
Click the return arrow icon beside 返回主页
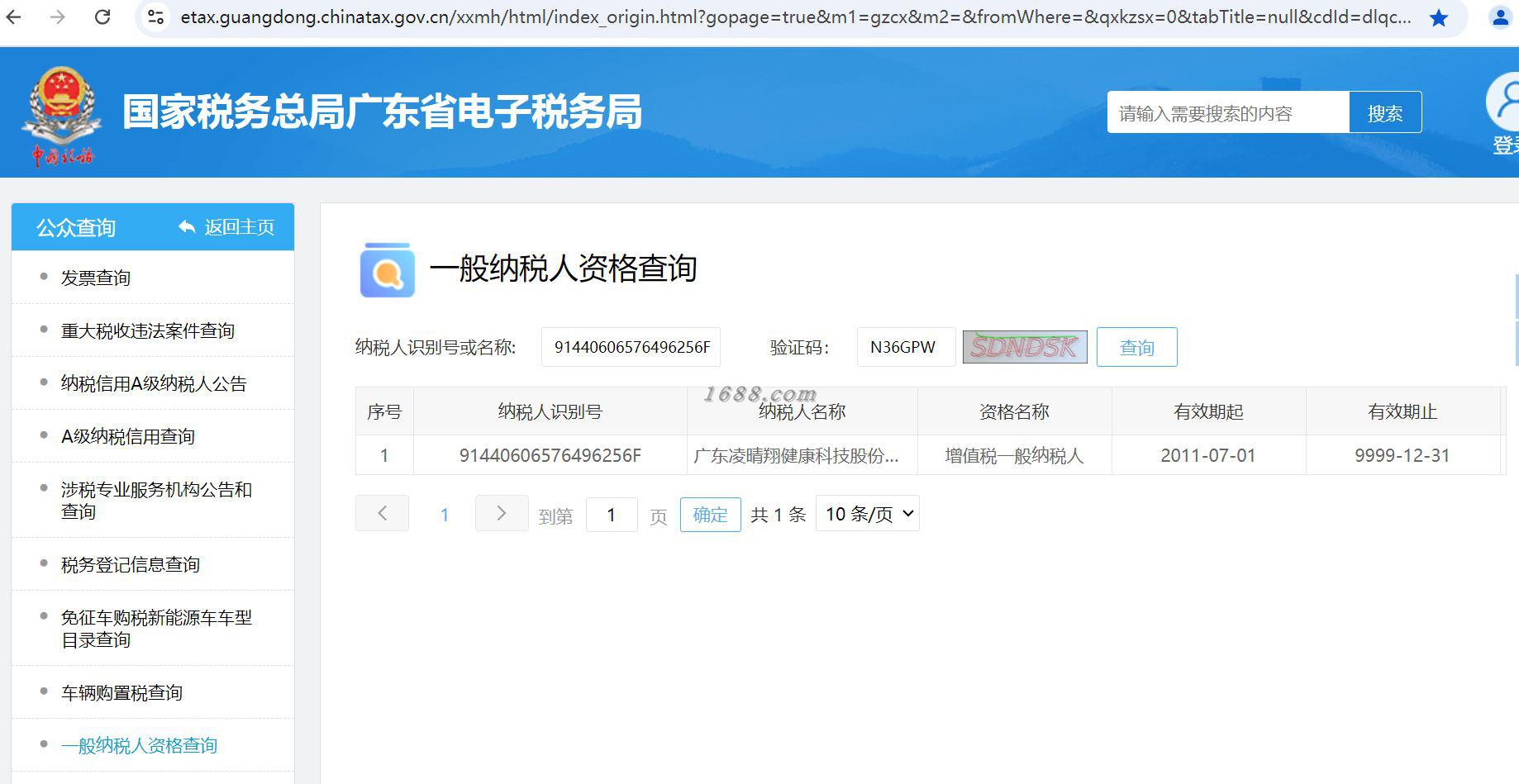pyautogui.click(x=187, y=227)
